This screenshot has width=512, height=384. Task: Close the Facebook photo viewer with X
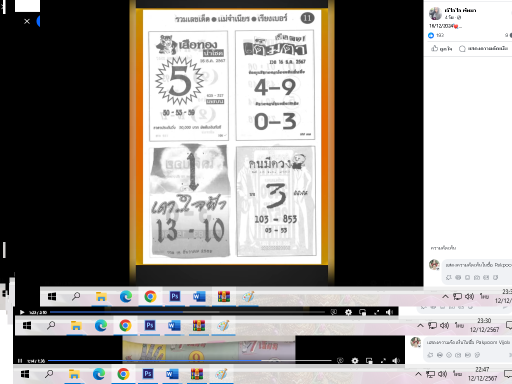[x=27, y=21]
